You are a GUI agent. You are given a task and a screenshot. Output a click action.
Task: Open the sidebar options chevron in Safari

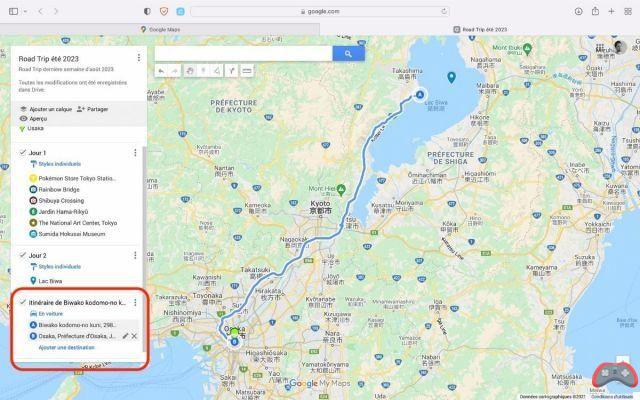pos(25,11)
